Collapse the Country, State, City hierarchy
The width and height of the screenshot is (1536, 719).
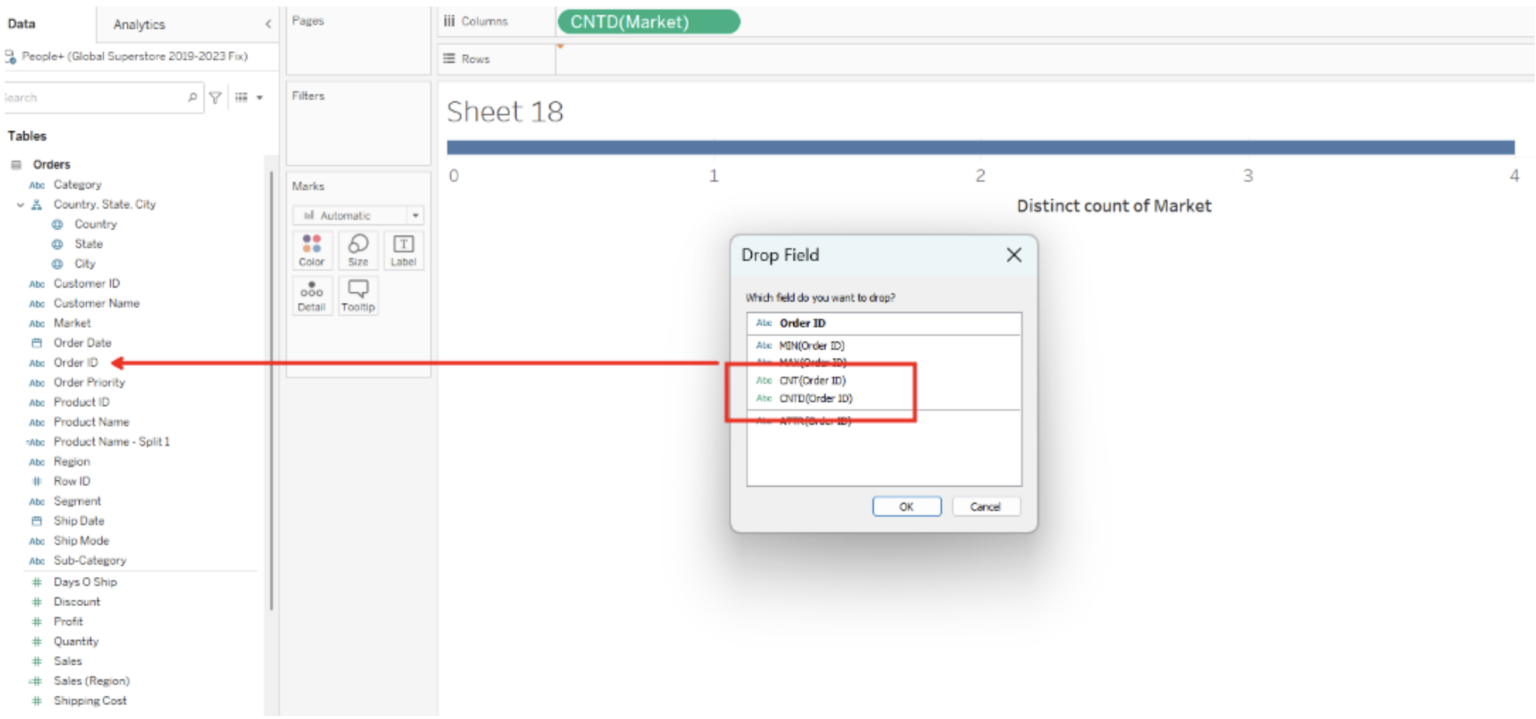pos(22,203)
